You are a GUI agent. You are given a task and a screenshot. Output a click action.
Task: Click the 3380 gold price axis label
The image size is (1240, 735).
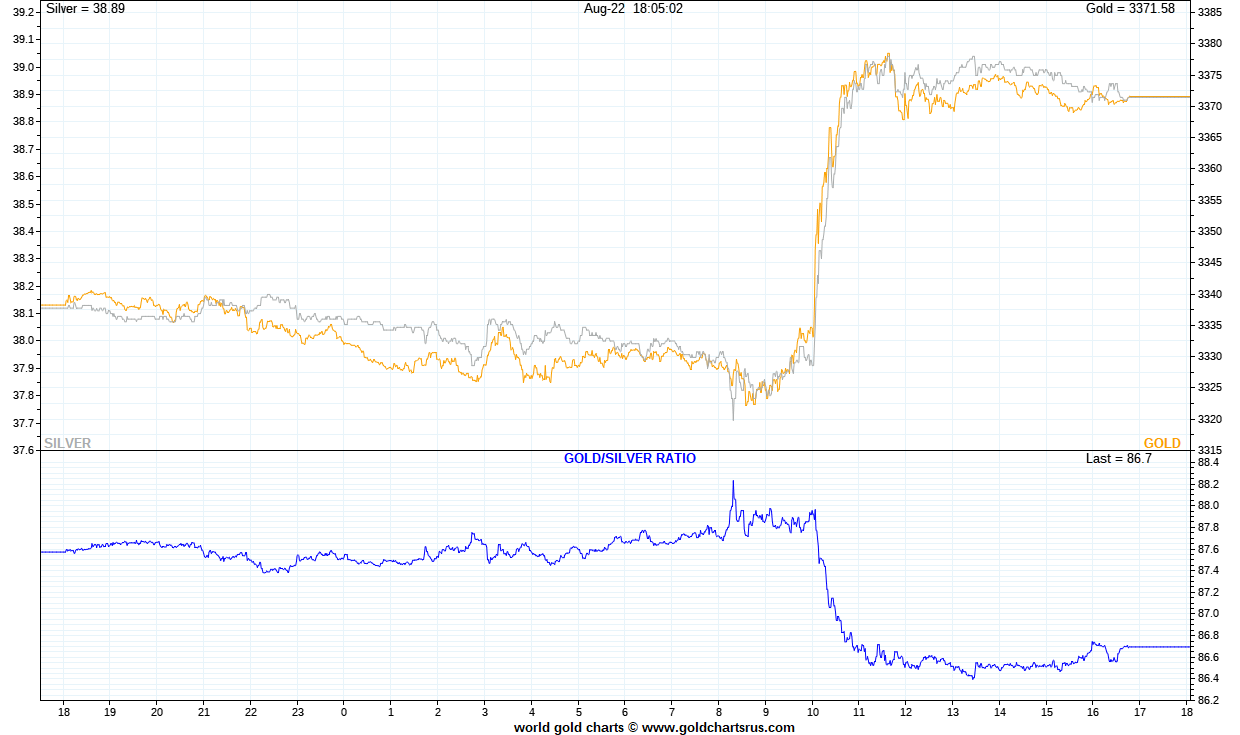[x=1211, y=43]
